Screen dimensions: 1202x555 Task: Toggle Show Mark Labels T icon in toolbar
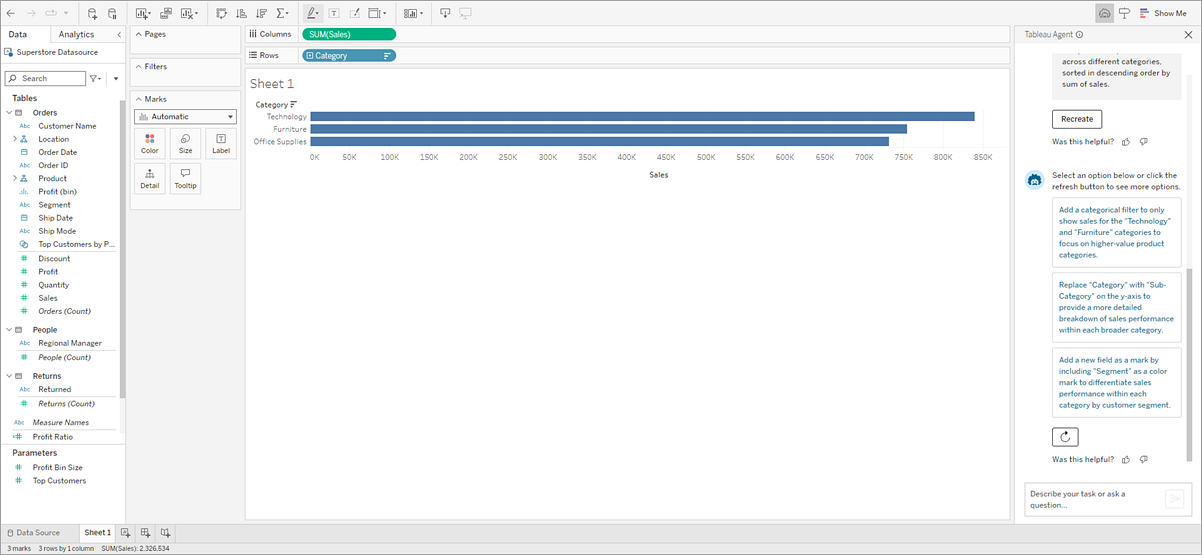point(334,13)
